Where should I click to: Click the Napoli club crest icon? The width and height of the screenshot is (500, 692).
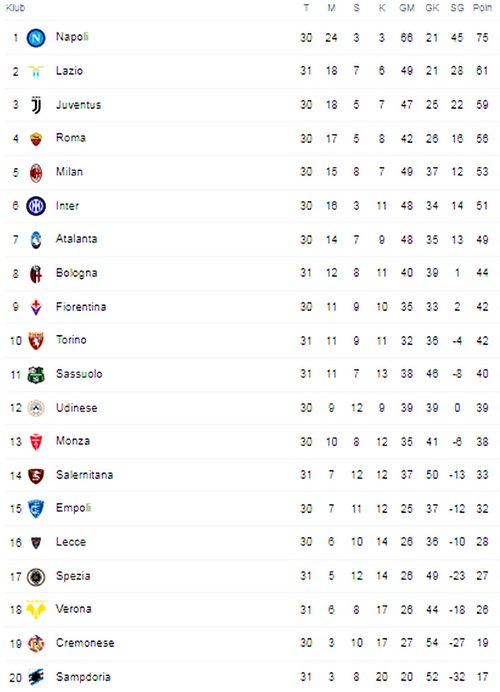click(x=36, y=38)
